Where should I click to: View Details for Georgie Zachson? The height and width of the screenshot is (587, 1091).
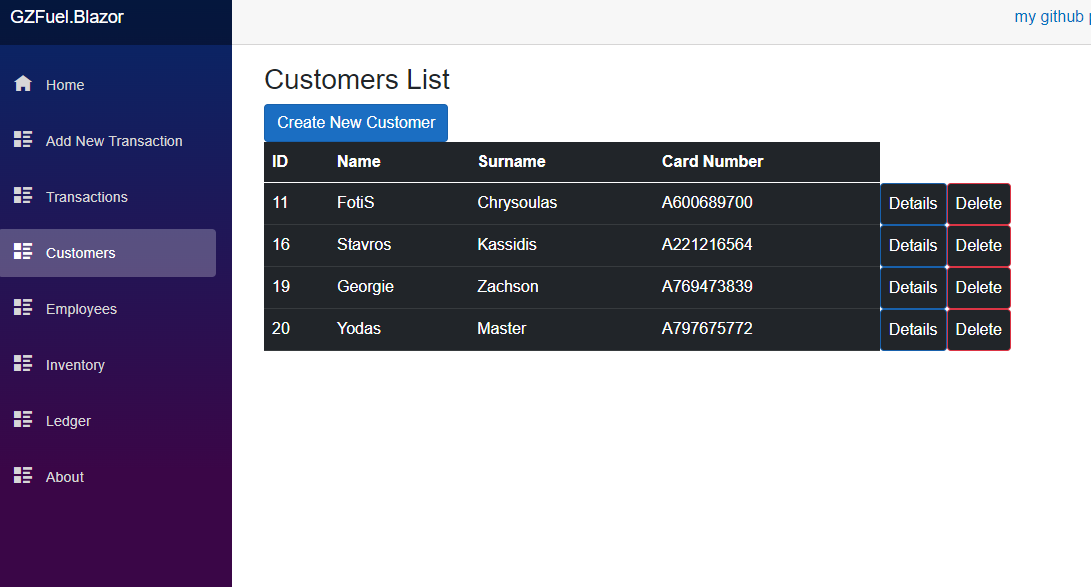pyautogui.click(x=913, y=287)
